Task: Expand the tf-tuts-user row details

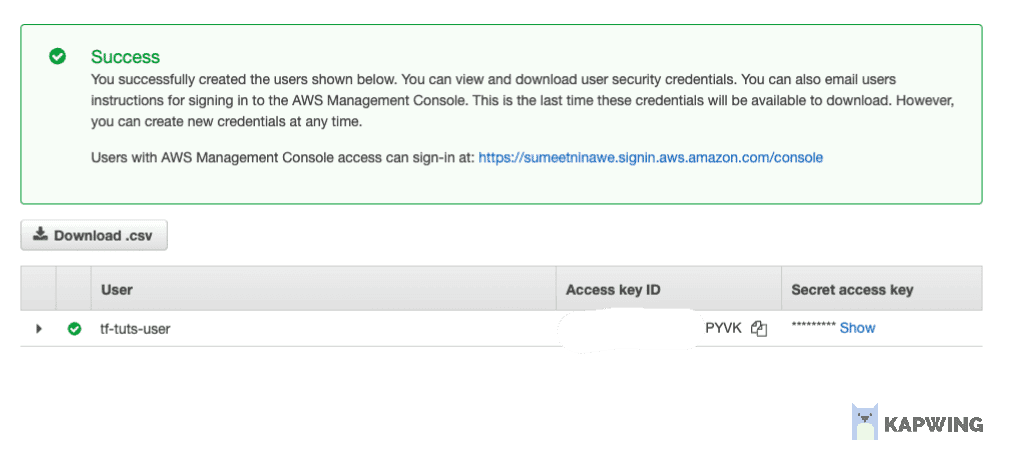Action: (39, 328)
